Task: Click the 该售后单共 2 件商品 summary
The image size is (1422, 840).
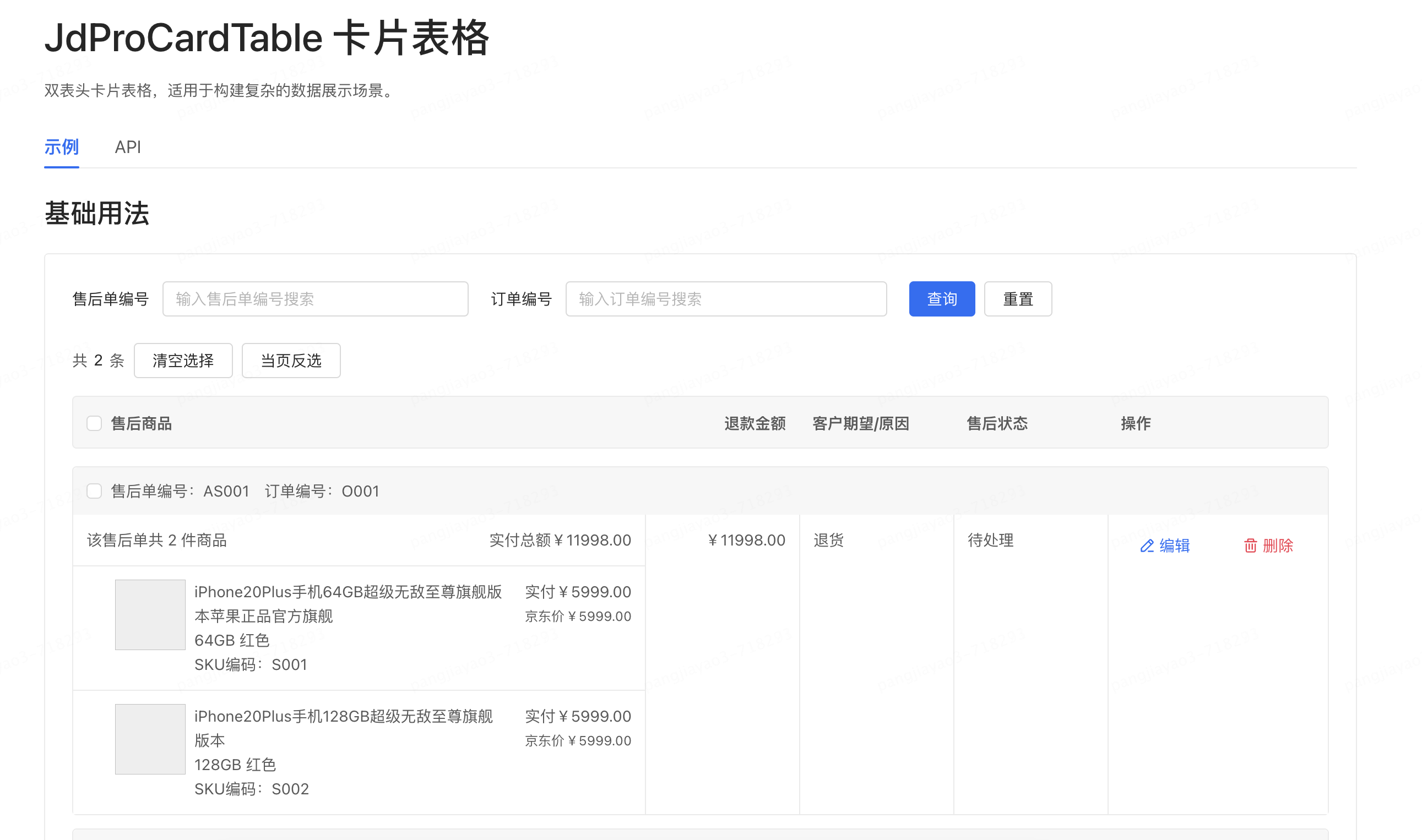Action: tap(157, 540)
